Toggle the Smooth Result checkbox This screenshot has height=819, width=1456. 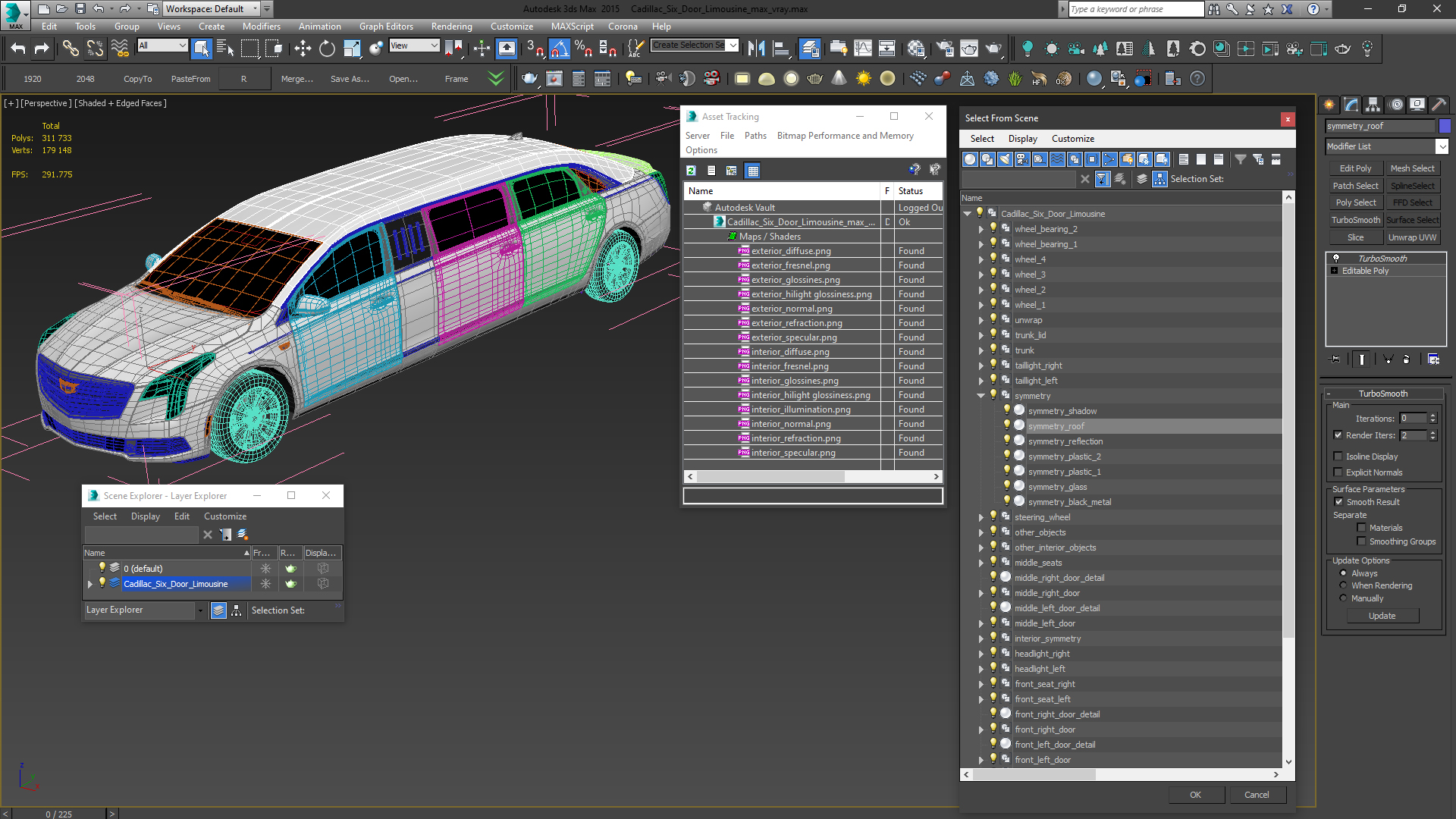(1338, 502)
